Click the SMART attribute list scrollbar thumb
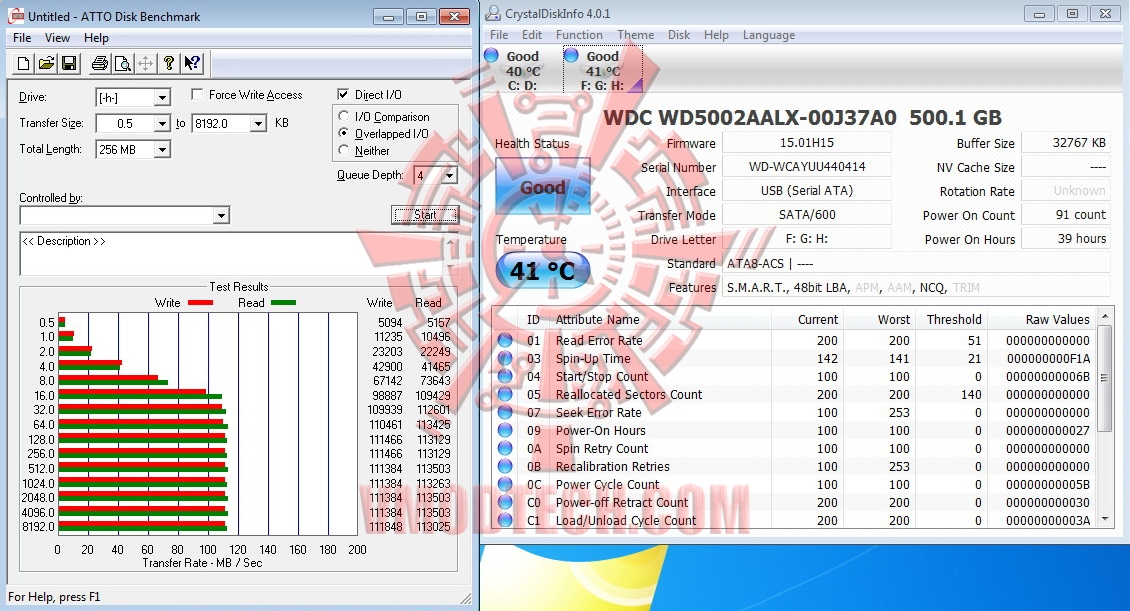Screen dimensions: 1130x611 coord(1104,378)
